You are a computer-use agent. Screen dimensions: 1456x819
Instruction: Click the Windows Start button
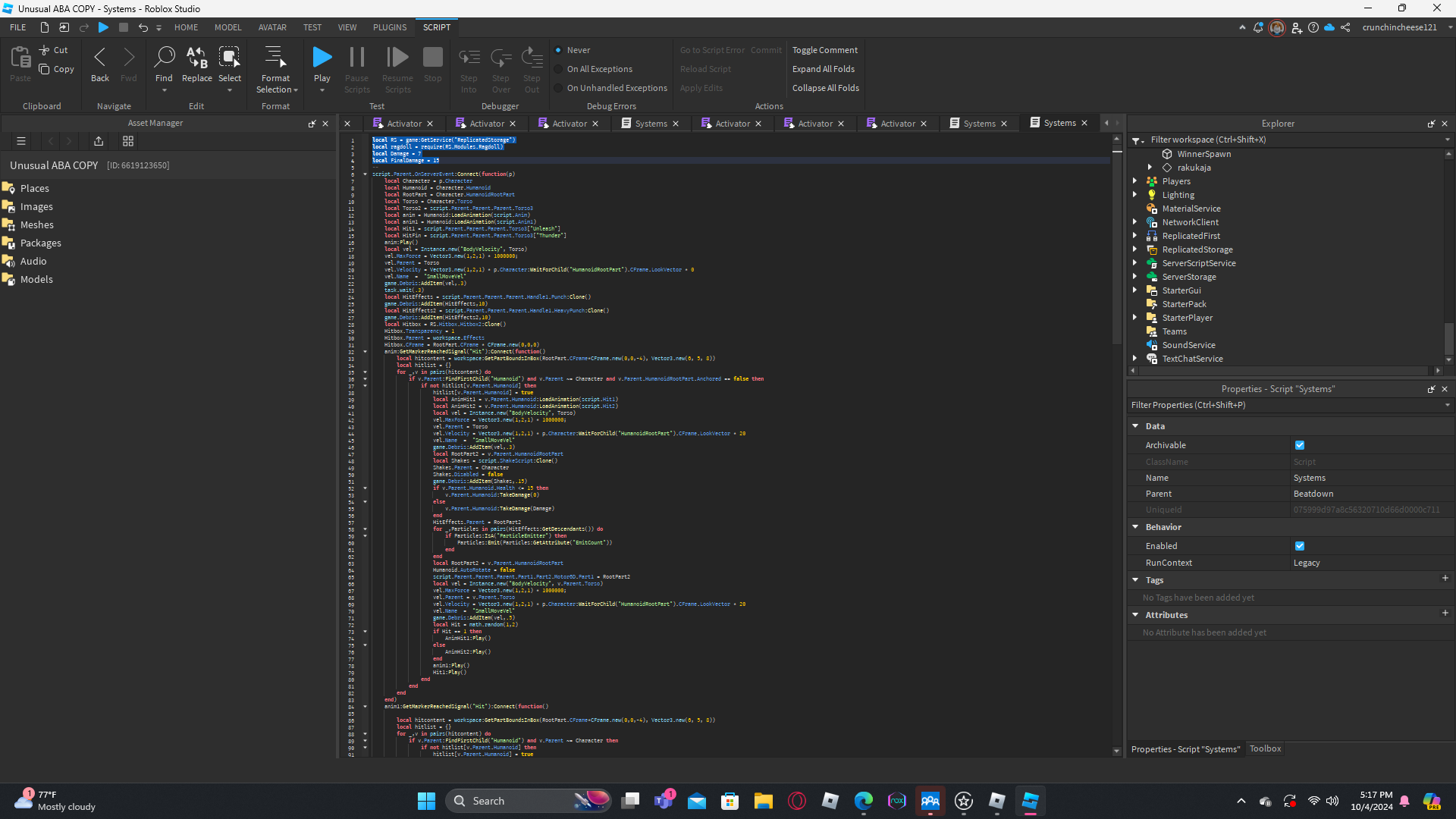(x=427, y=801)
